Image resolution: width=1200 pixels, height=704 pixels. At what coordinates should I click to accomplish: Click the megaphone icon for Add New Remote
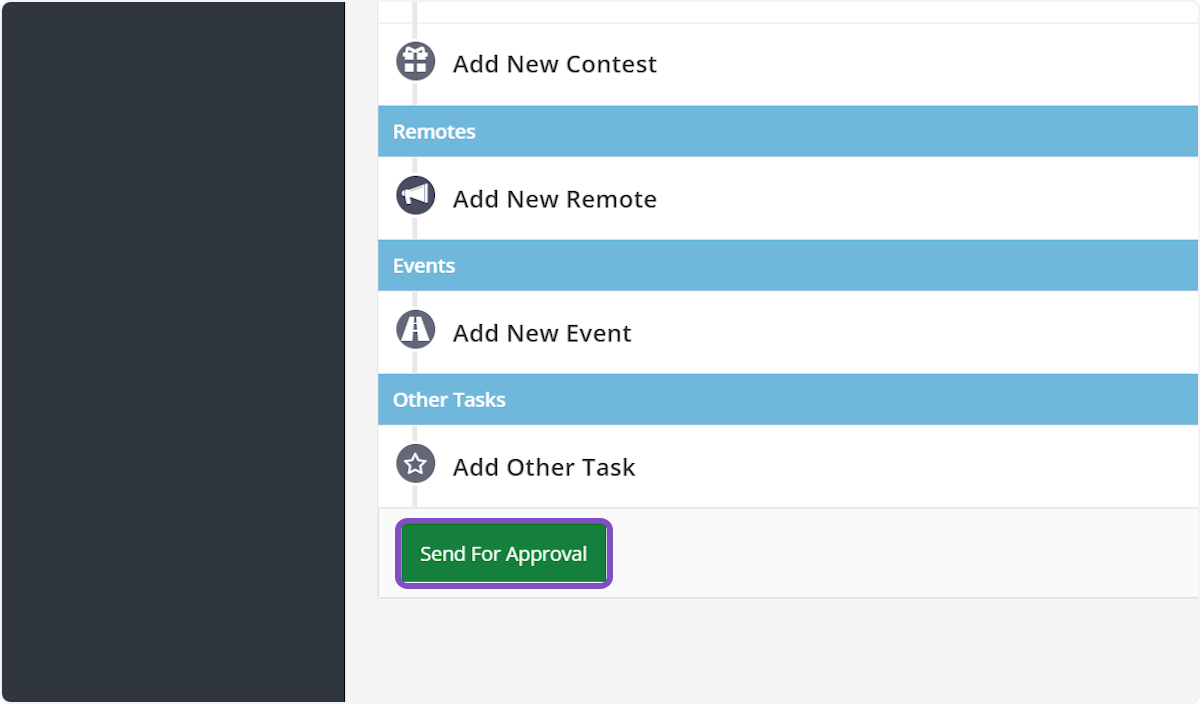click(415, 196)
